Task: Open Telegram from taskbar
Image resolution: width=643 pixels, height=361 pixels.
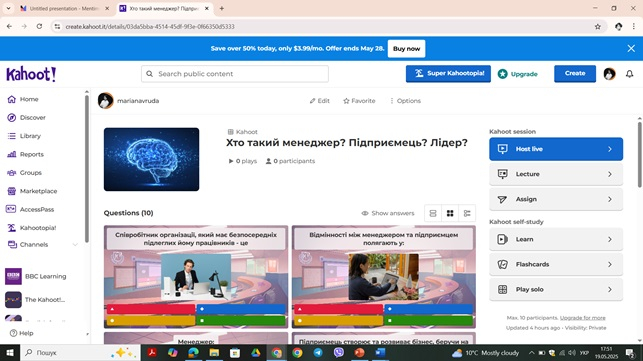Action: pos(318,353)
